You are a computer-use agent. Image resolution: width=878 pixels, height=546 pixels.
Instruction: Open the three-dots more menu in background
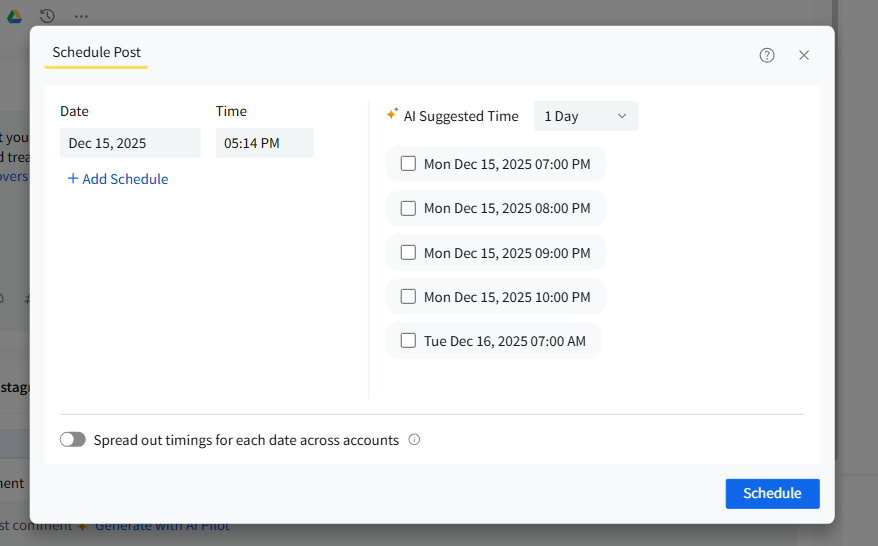click(81, 16)
